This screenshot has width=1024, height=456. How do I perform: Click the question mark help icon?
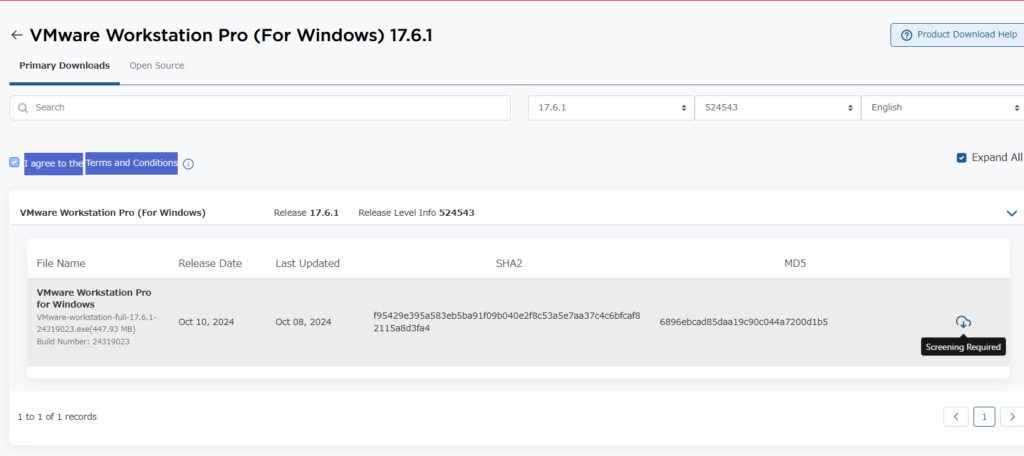pos(907,35)
